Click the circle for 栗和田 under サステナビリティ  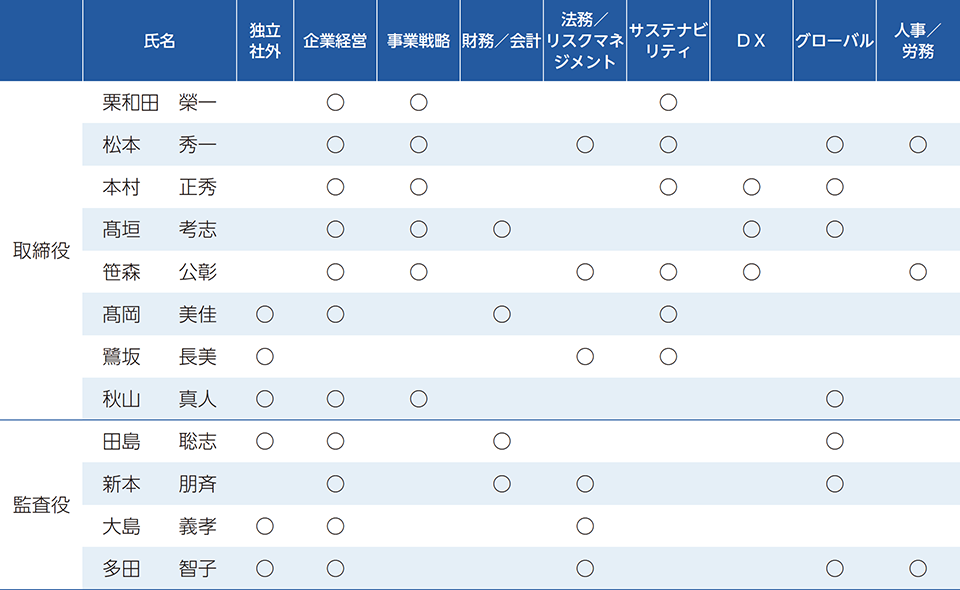(668, 102)
